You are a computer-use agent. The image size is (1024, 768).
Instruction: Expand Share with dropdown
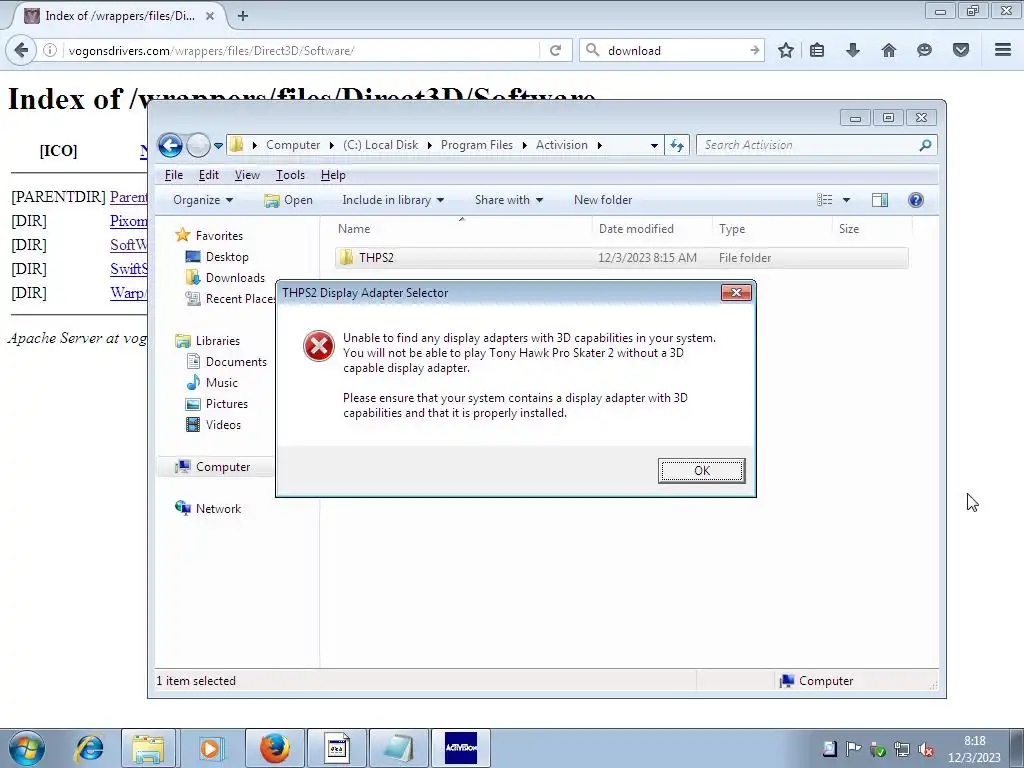point(509,200)
